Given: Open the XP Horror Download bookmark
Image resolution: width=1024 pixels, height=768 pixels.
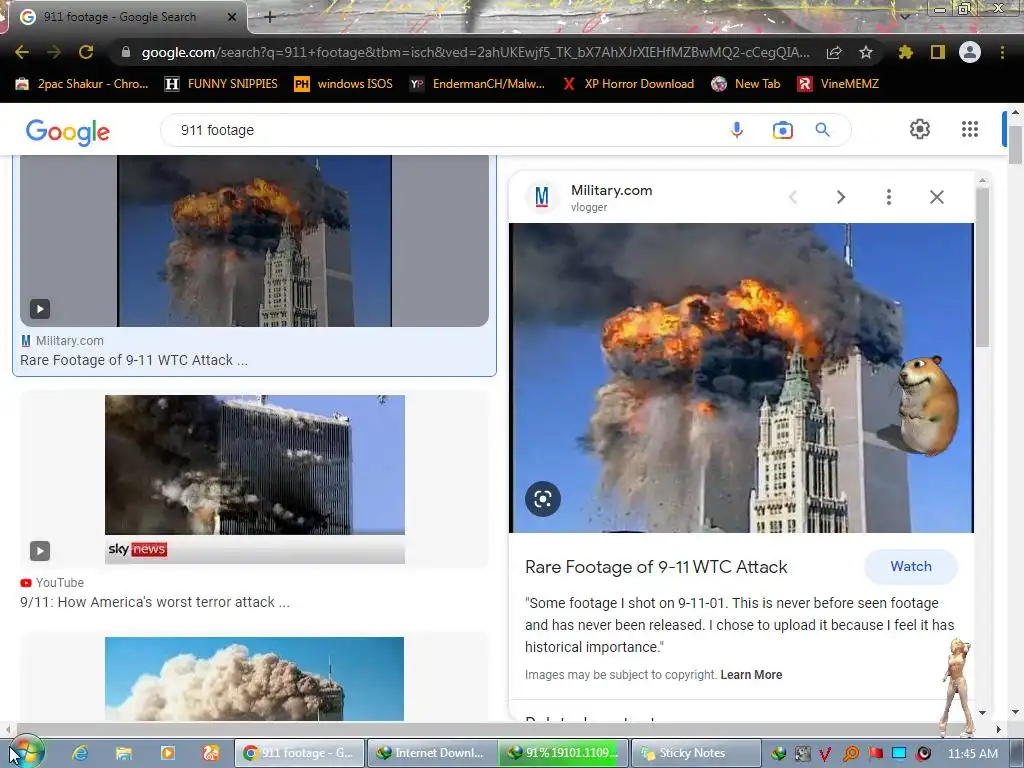Looking at the screenshot, I should click(628, 84).
